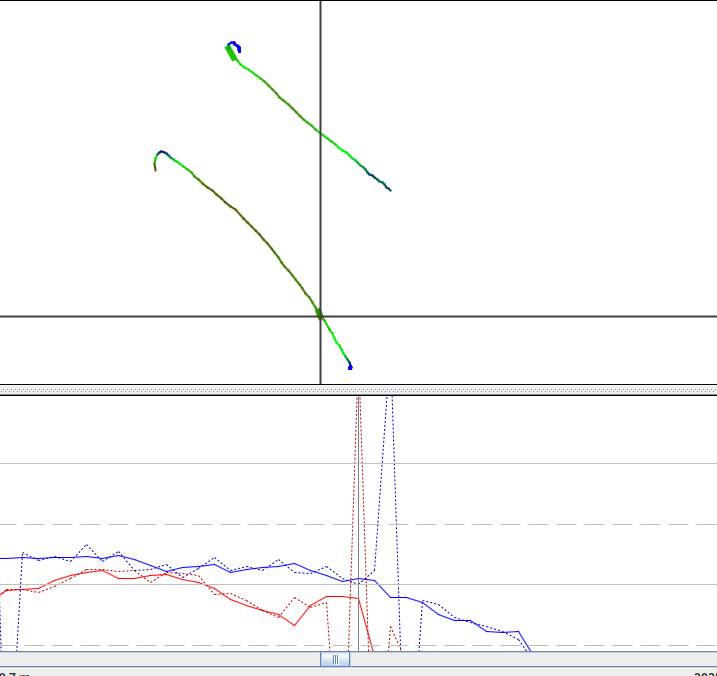Click the solid red line at chart's left edge
Screen dimensions: 717x676
pos(4,592)
